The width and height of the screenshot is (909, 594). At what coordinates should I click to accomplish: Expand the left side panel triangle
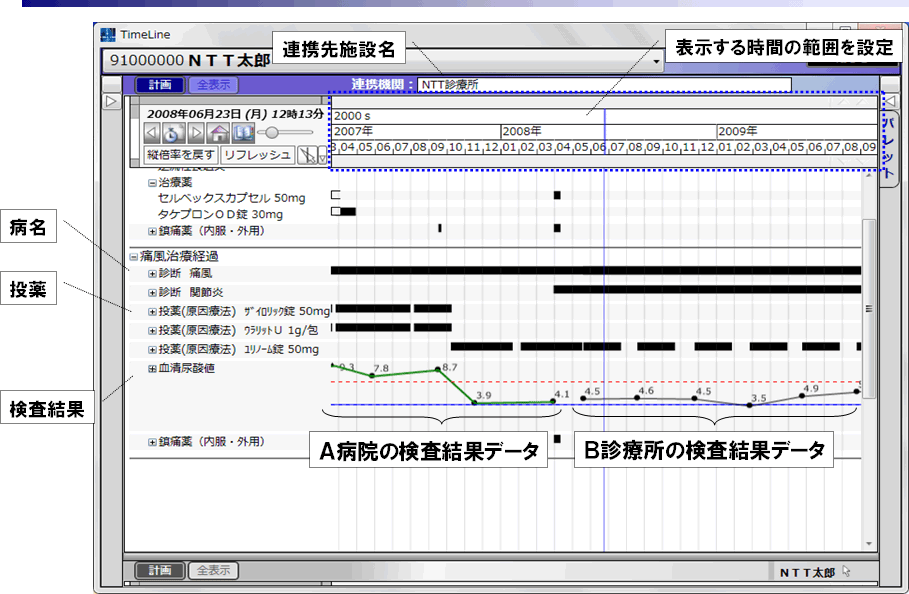click(x=111, y=101)
